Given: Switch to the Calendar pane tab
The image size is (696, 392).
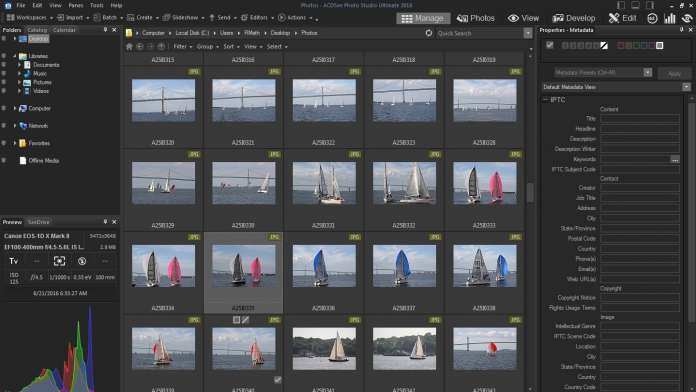Looking at the screenshot, I should pyautogui.click(x=64, y=30).
